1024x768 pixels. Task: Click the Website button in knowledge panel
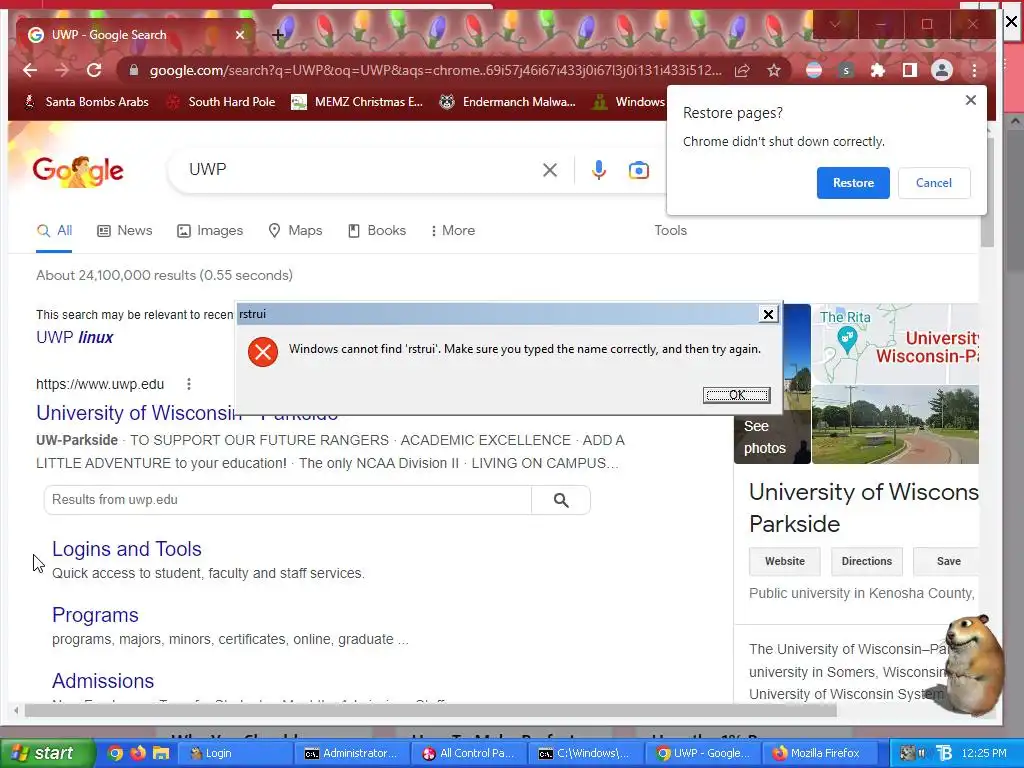(x=784, y=562)
